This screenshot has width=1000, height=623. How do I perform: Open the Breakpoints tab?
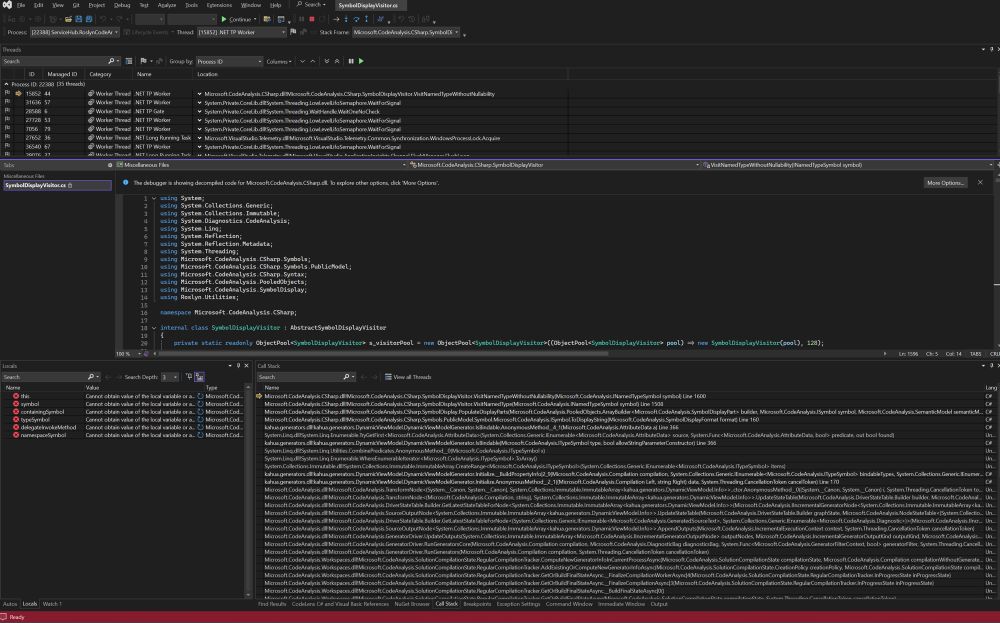(x=477, y=604)
